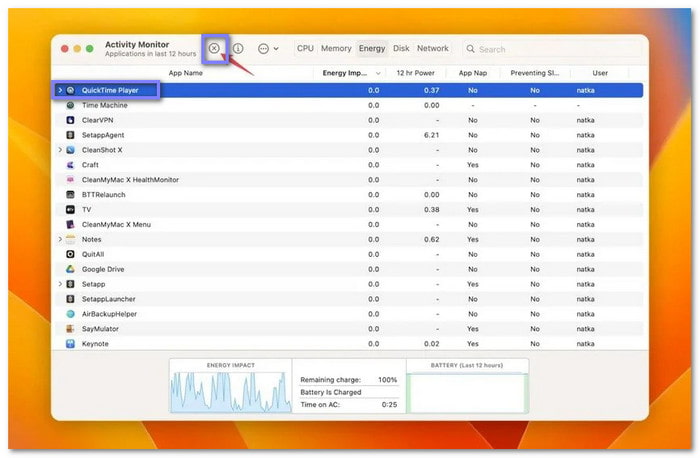Image resolution: width=700 pixels, height=458 pixels.
Task: Click the search magnifier icon
Action: [x=470, y=49]
